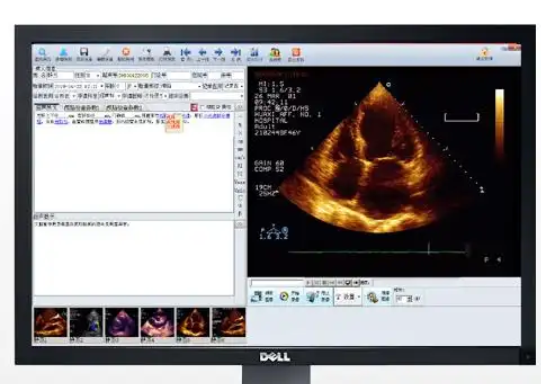This screenshot has width=541, height=384.
Task: Select the fifth echocardiogram thumbnail
Action: pyautogui.click(x=193, y=323)
